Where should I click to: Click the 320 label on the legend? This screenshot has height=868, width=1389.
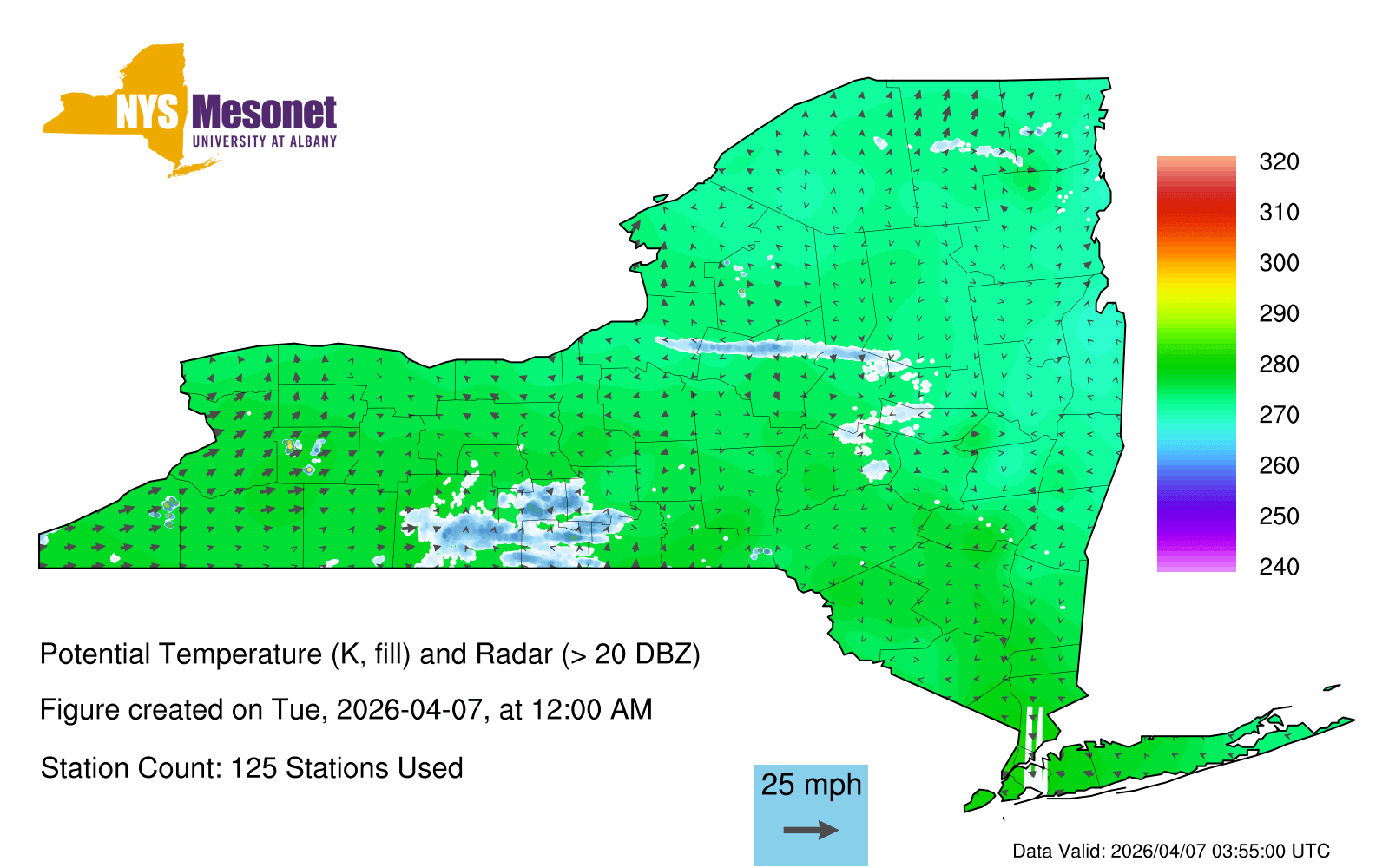1278,161
